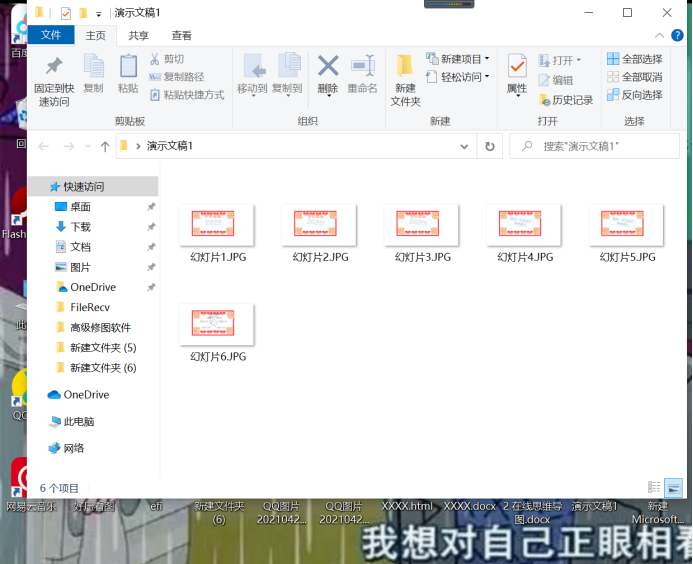Click the Pin to Quick access icon

pyautogui.click(x=54, y=66)
